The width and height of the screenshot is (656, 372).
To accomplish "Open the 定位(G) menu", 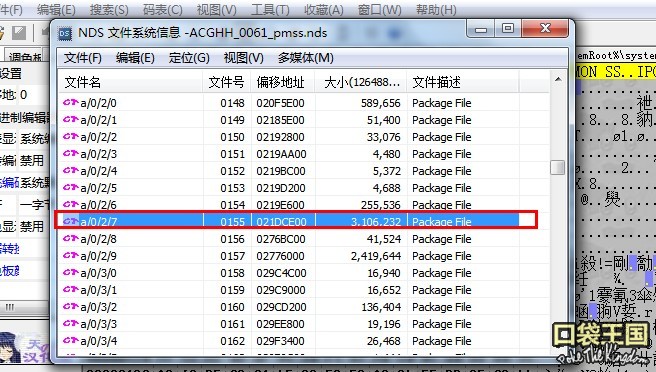I will click(189, 58).
